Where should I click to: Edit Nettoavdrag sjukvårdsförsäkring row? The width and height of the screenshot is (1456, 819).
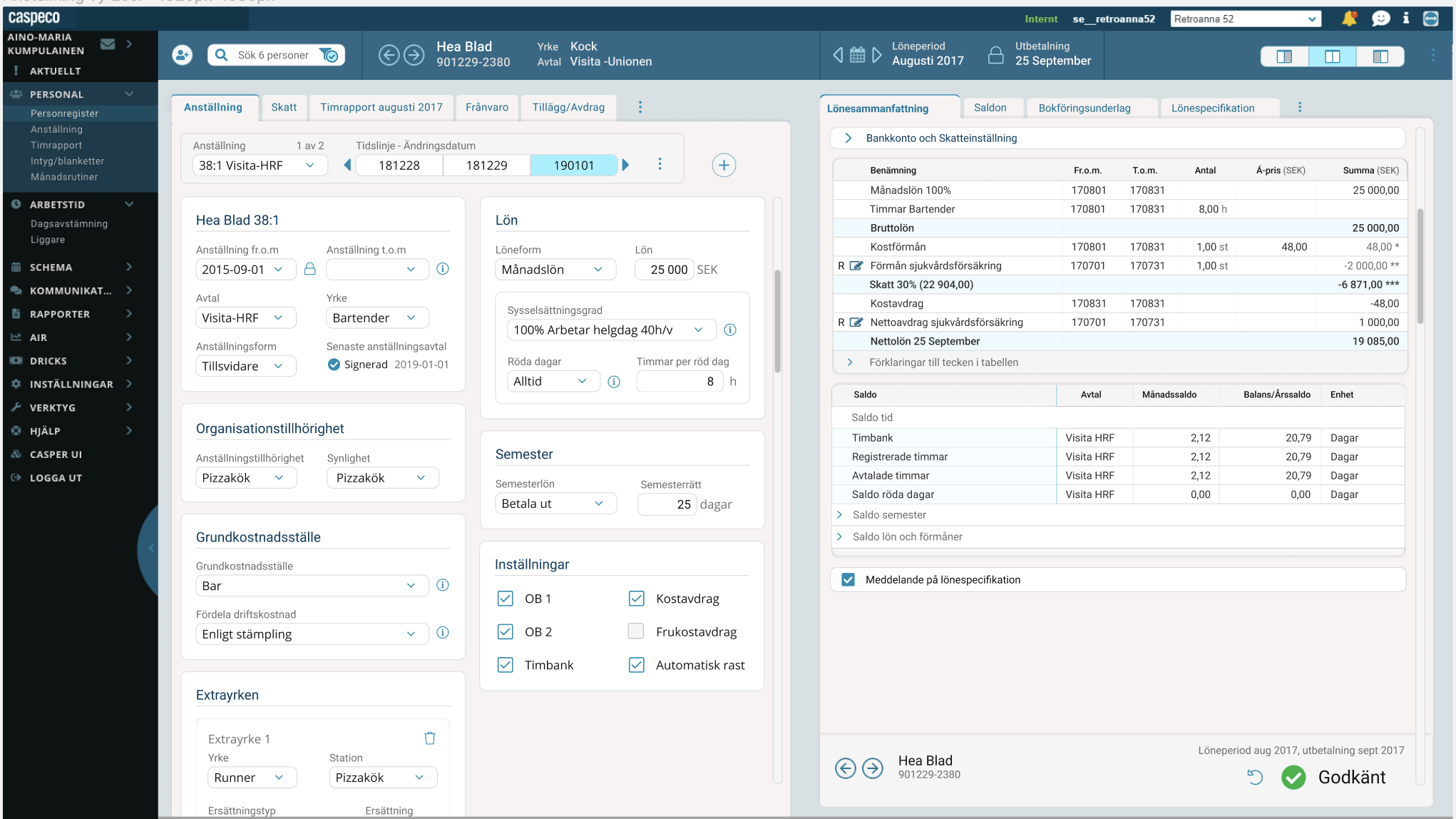[856, 322]
